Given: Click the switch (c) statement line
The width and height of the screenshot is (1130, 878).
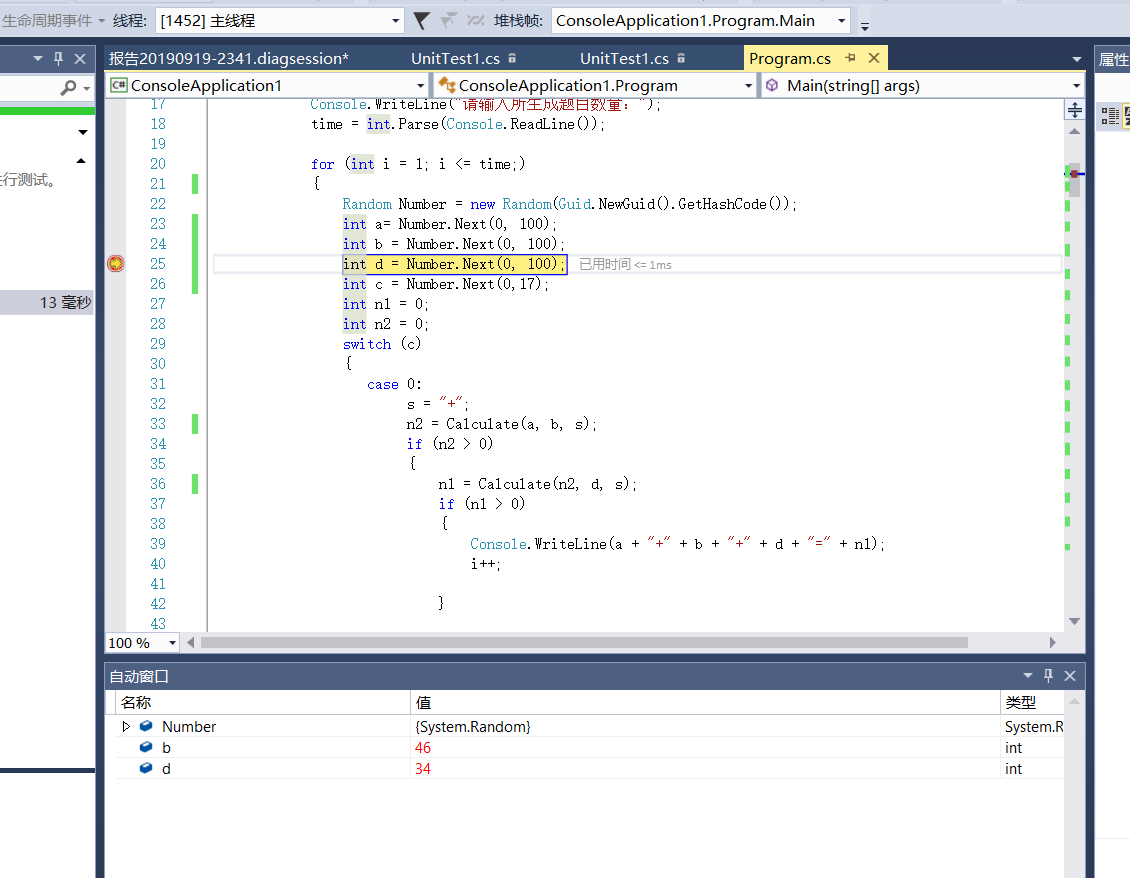Looking at the screenshot, I should pyautogui.click(x=382, y=344).
